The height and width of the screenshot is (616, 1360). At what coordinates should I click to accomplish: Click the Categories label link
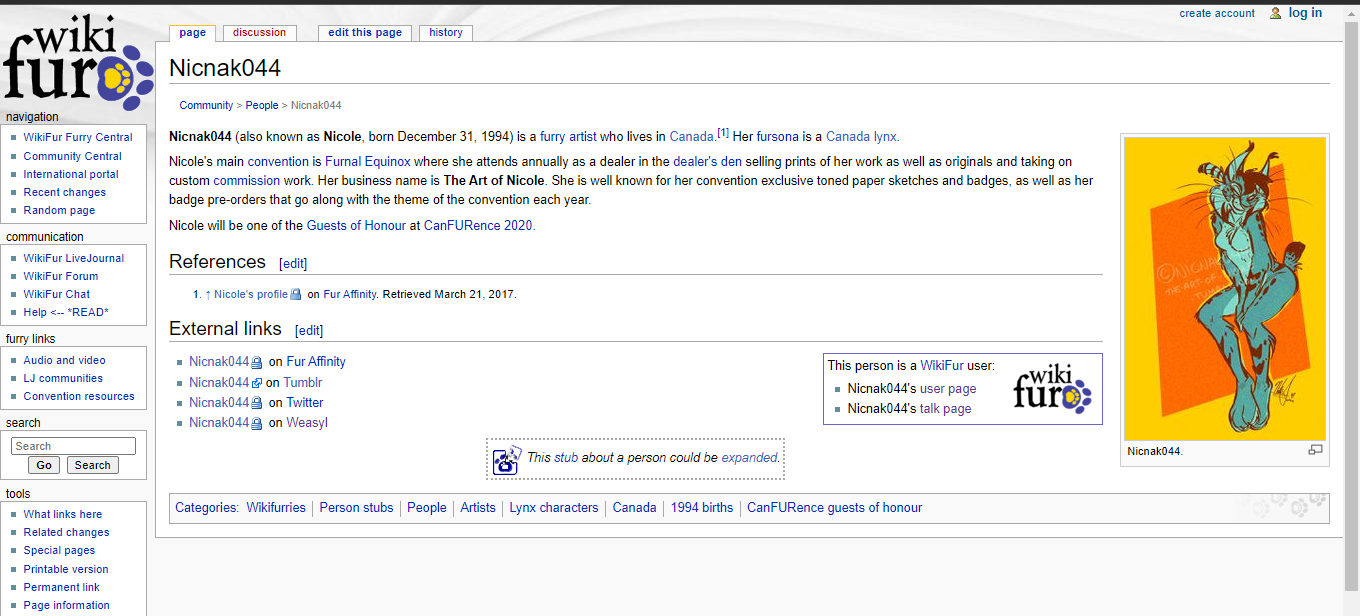tap(205, 508)
